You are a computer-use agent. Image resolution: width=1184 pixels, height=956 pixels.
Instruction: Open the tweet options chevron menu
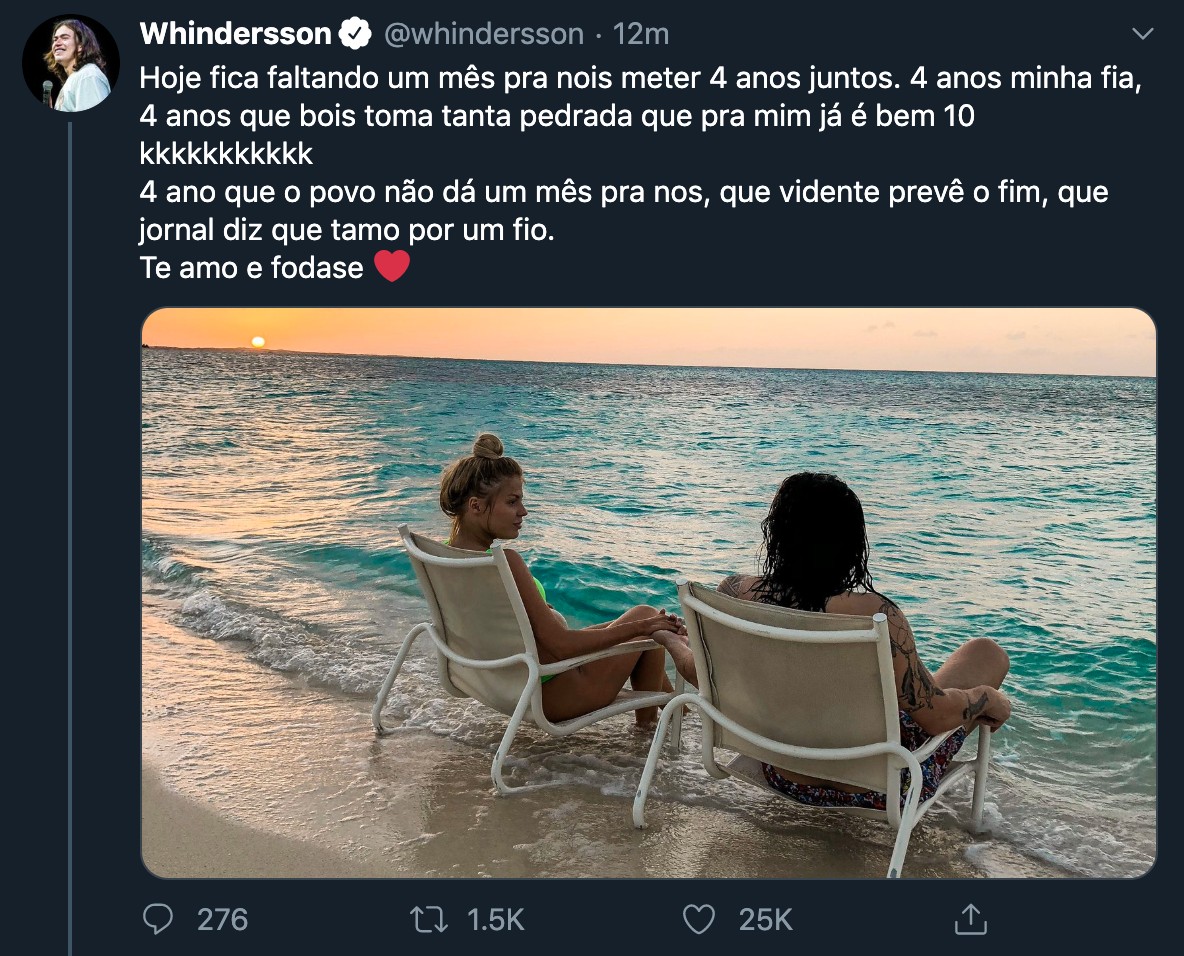pos(1143,33)
